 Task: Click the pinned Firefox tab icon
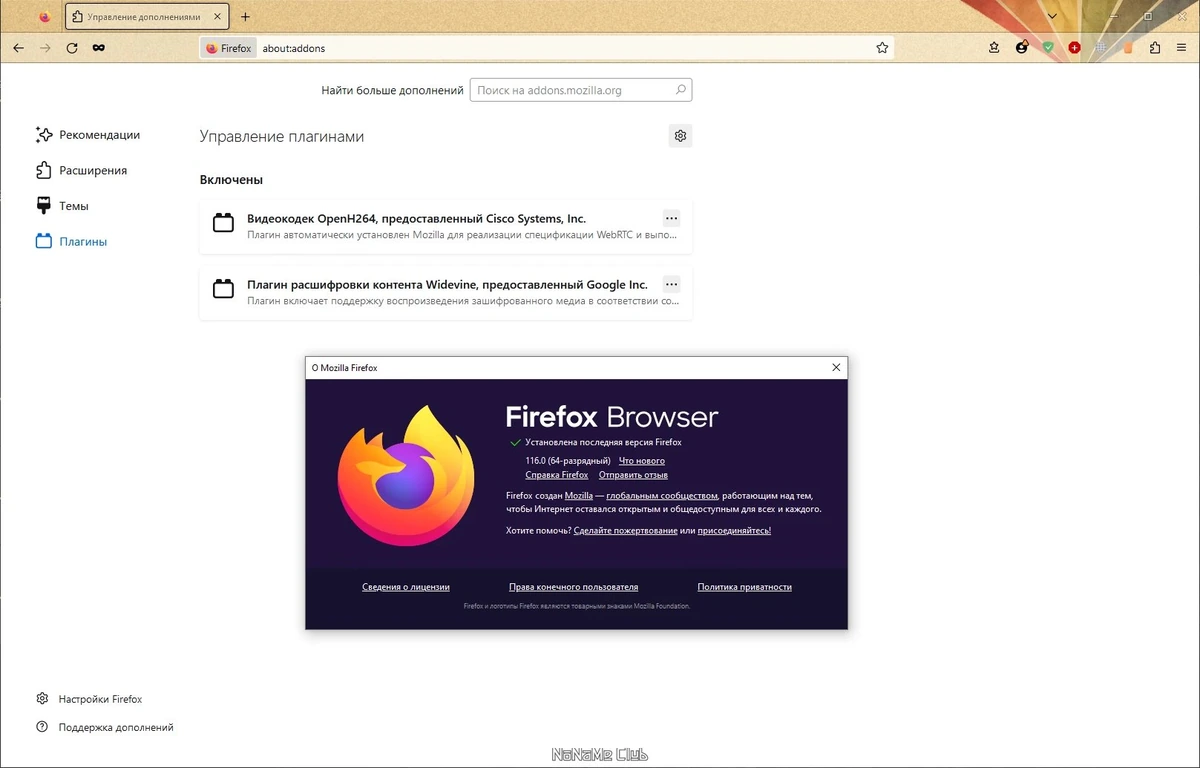tap(44, 17)
